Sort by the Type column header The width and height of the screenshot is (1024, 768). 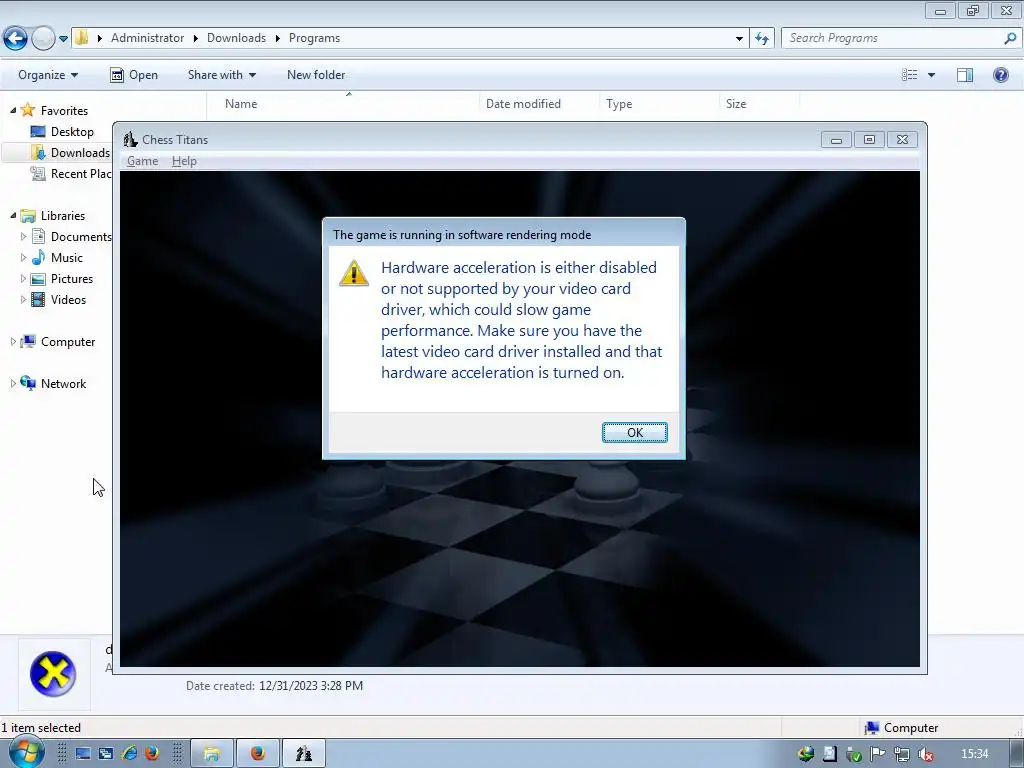tap(618, 103)
